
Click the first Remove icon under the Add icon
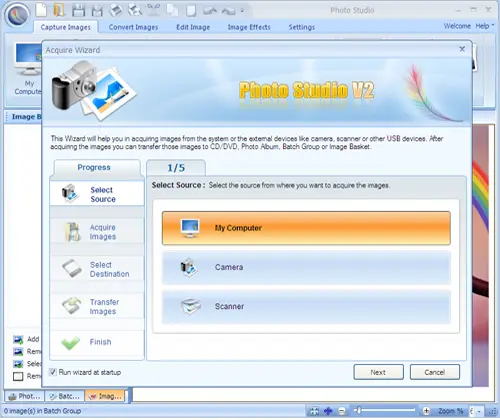click(x=18, y=352)
